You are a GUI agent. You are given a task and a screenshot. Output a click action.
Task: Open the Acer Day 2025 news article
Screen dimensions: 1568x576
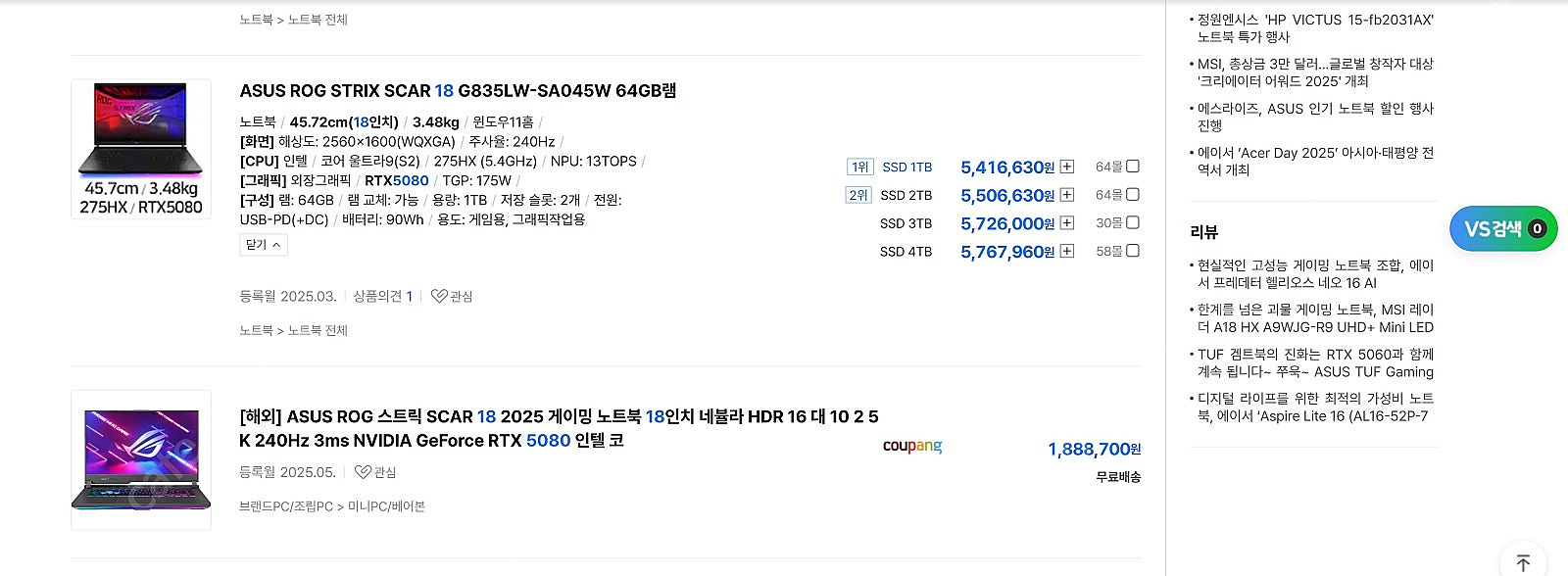coord(1315,162)
